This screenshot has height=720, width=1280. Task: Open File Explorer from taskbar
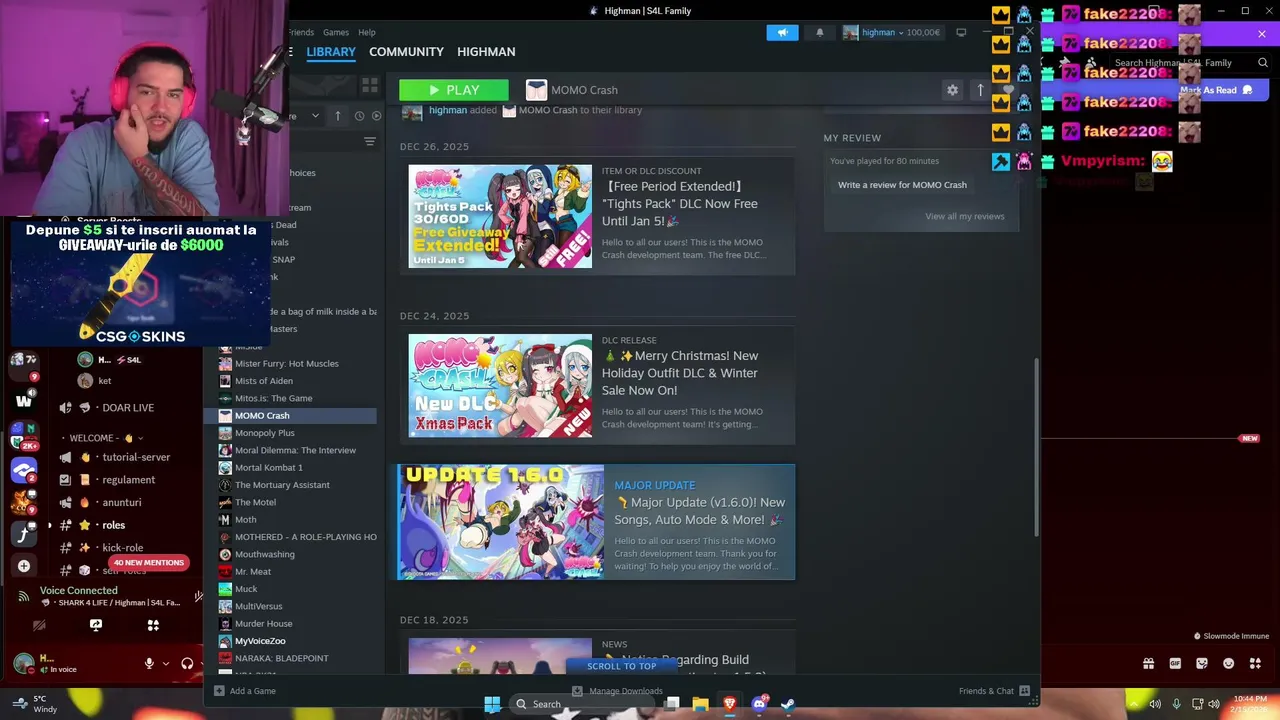[700, 704]
